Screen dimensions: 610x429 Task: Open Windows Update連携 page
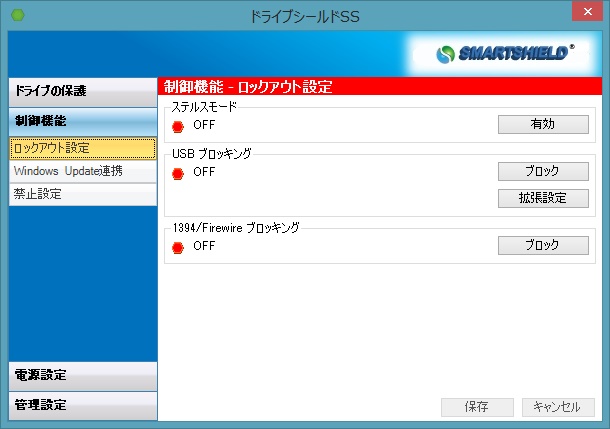pos(82,171)
